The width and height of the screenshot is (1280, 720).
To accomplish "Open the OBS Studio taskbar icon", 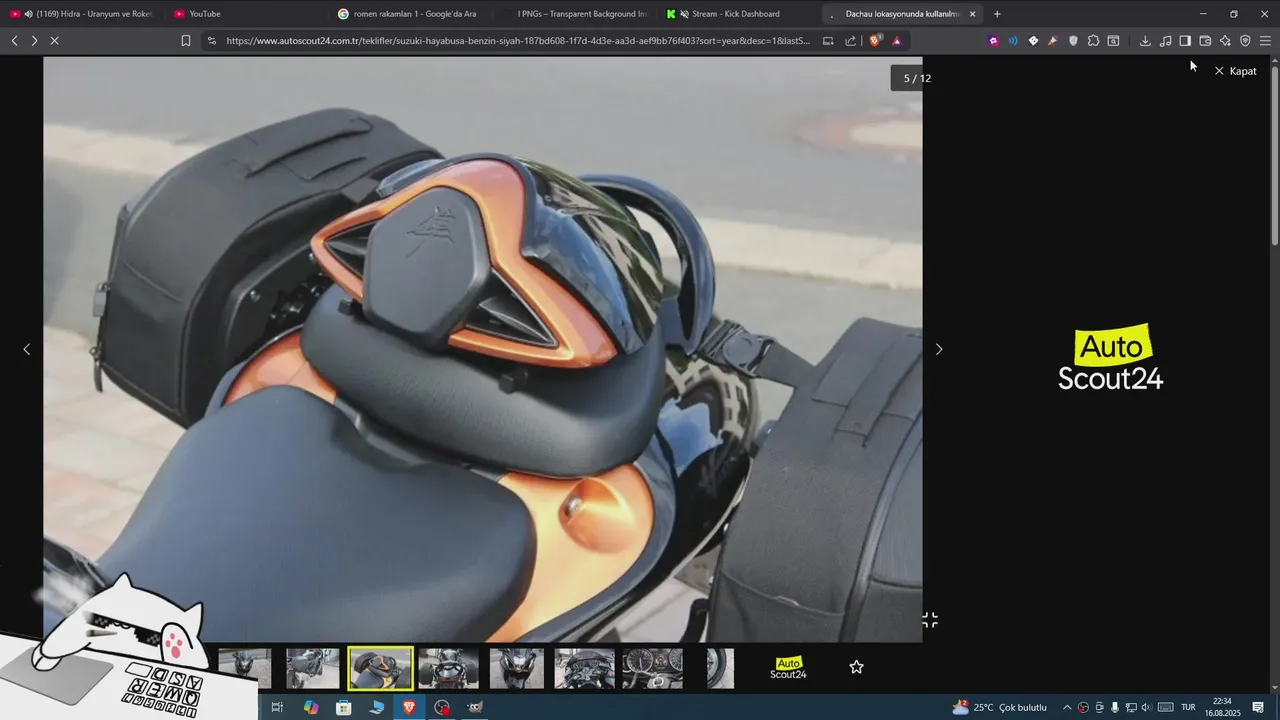I will pos(442,707).
